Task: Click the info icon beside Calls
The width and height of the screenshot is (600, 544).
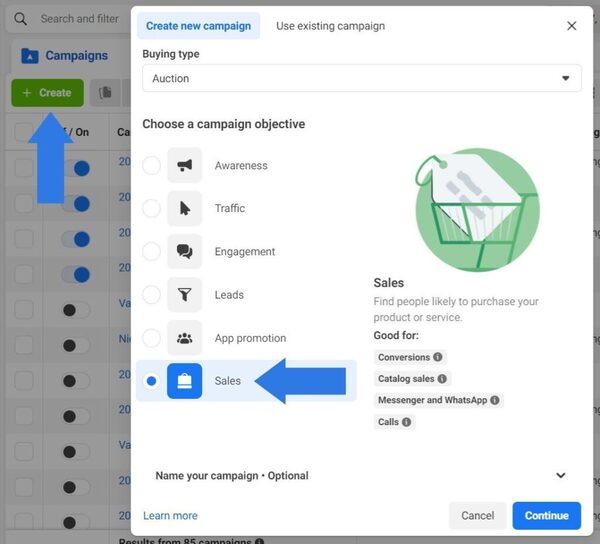Action: pos(407,422)
